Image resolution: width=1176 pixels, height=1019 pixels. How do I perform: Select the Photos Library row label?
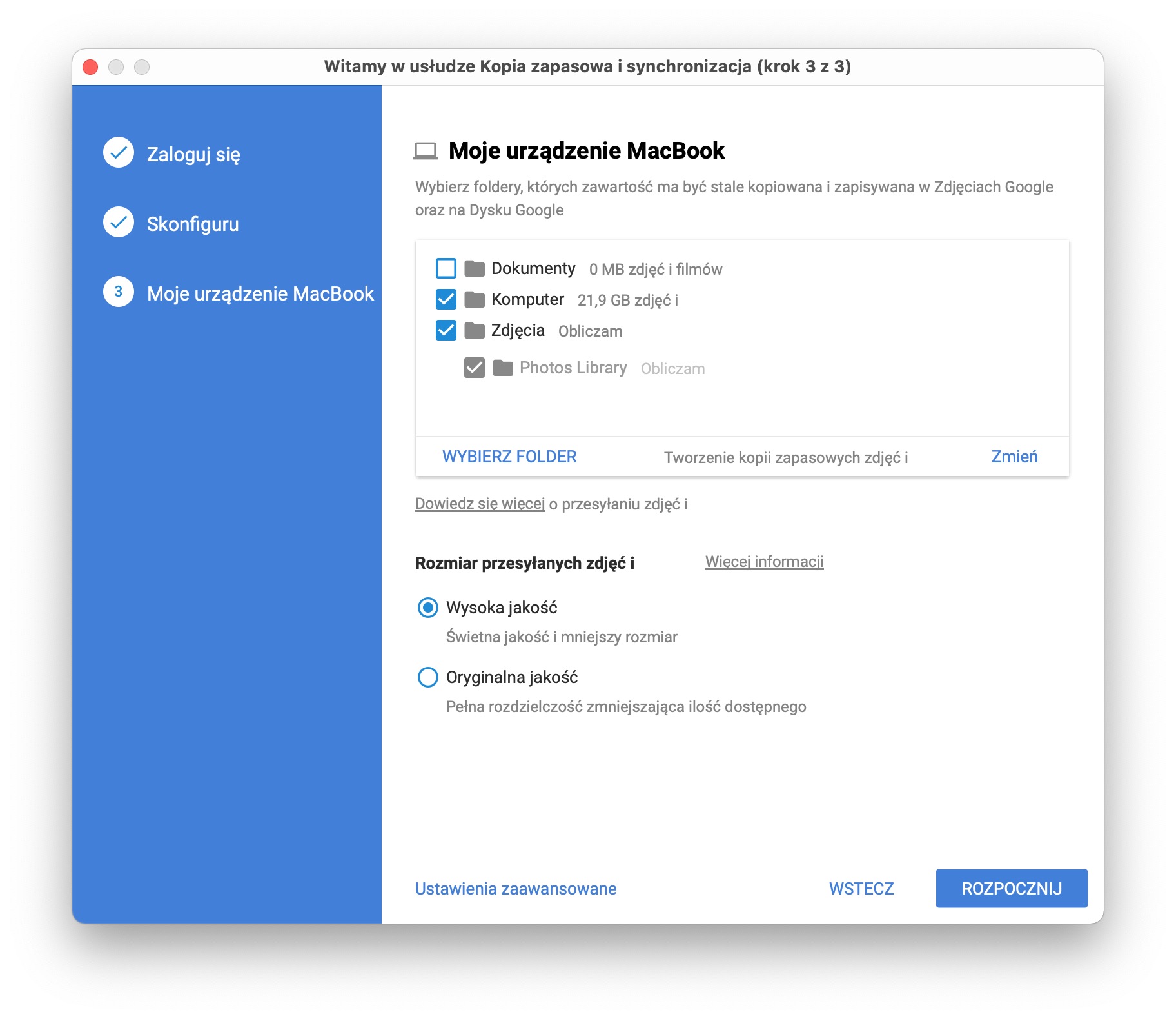pyautogui.click(x=573, y=368)
